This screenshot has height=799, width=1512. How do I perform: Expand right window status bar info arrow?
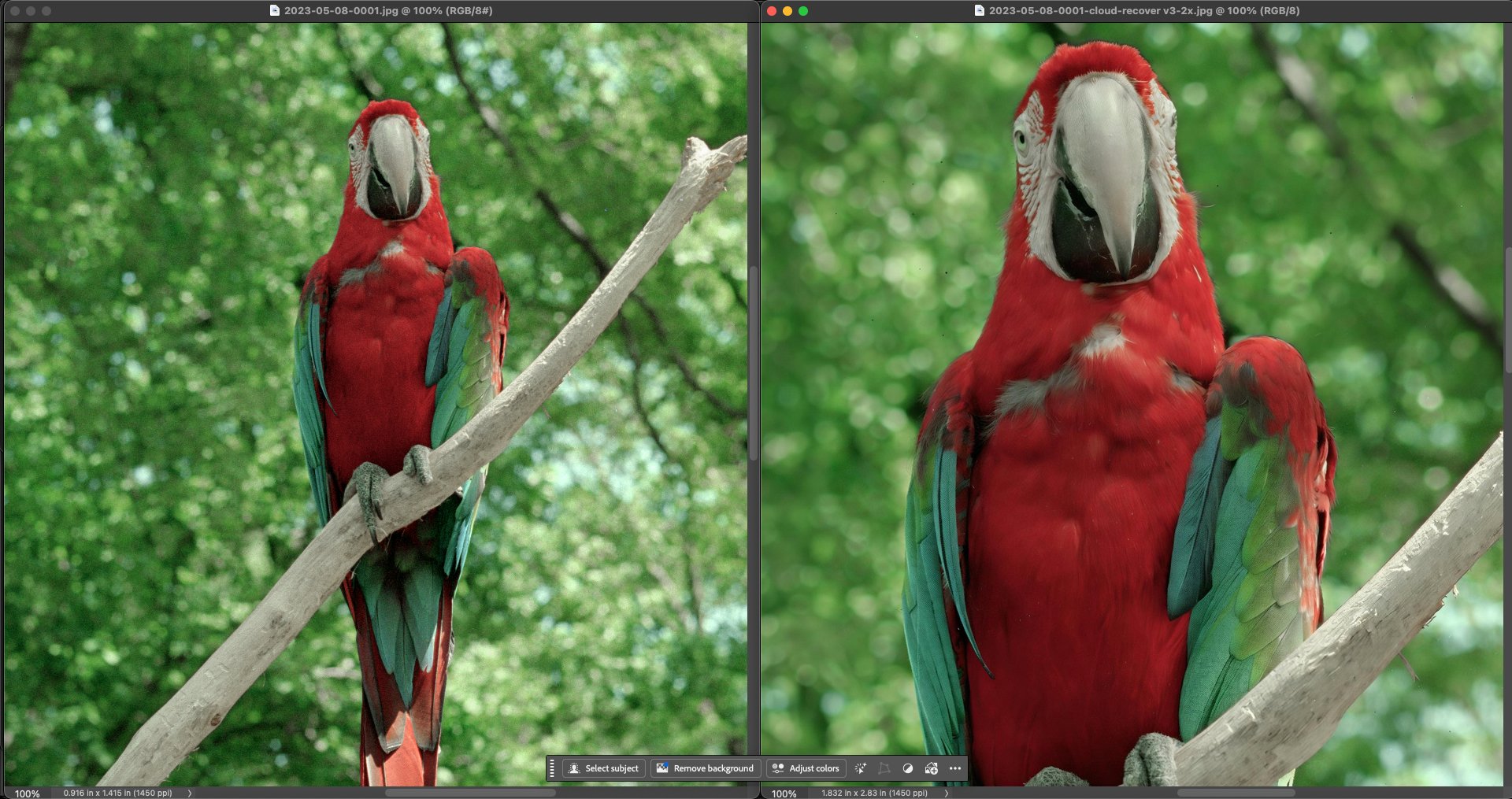point(947,793)
